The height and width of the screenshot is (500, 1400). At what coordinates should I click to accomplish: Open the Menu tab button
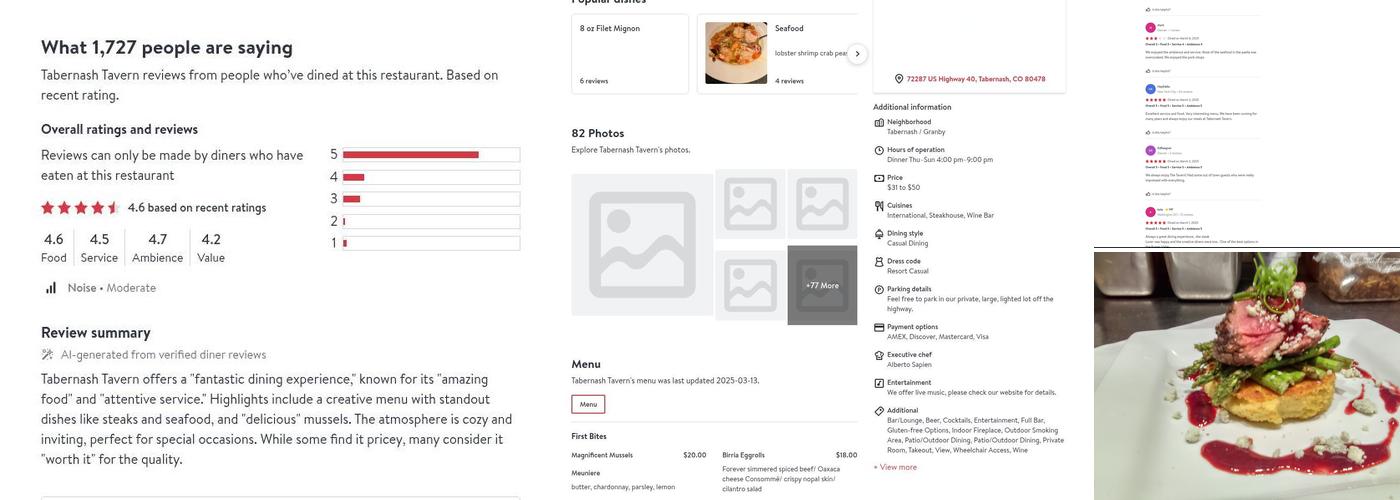click(x=588, y=404)
